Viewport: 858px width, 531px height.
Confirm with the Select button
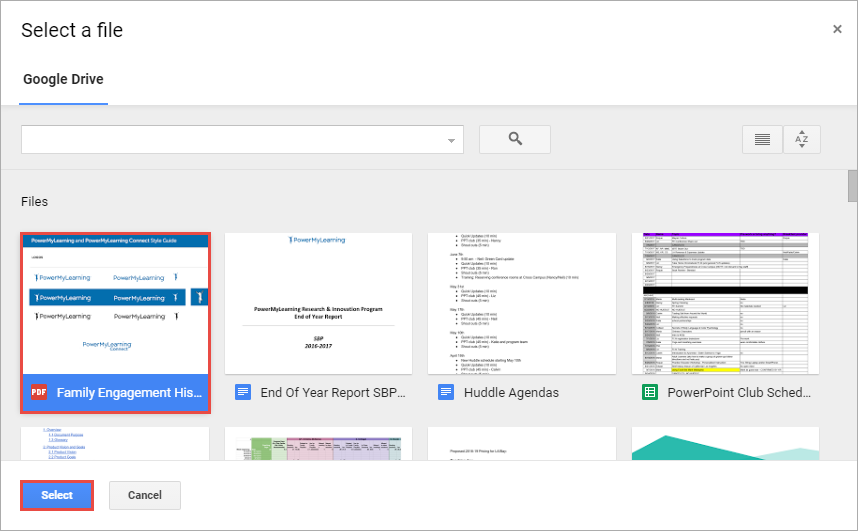click(57, 495)
